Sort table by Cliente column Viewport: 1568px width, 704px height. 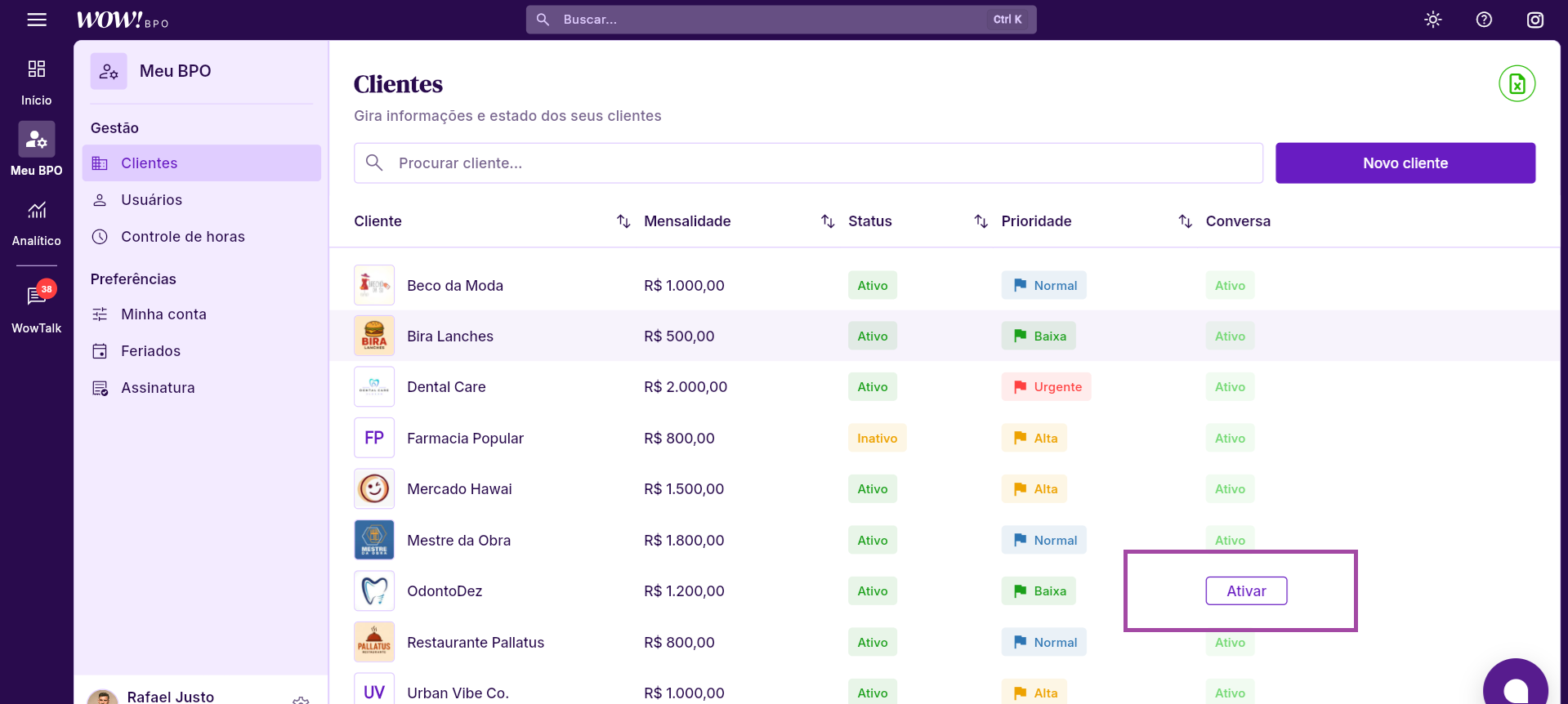click(x=623, y=221)
